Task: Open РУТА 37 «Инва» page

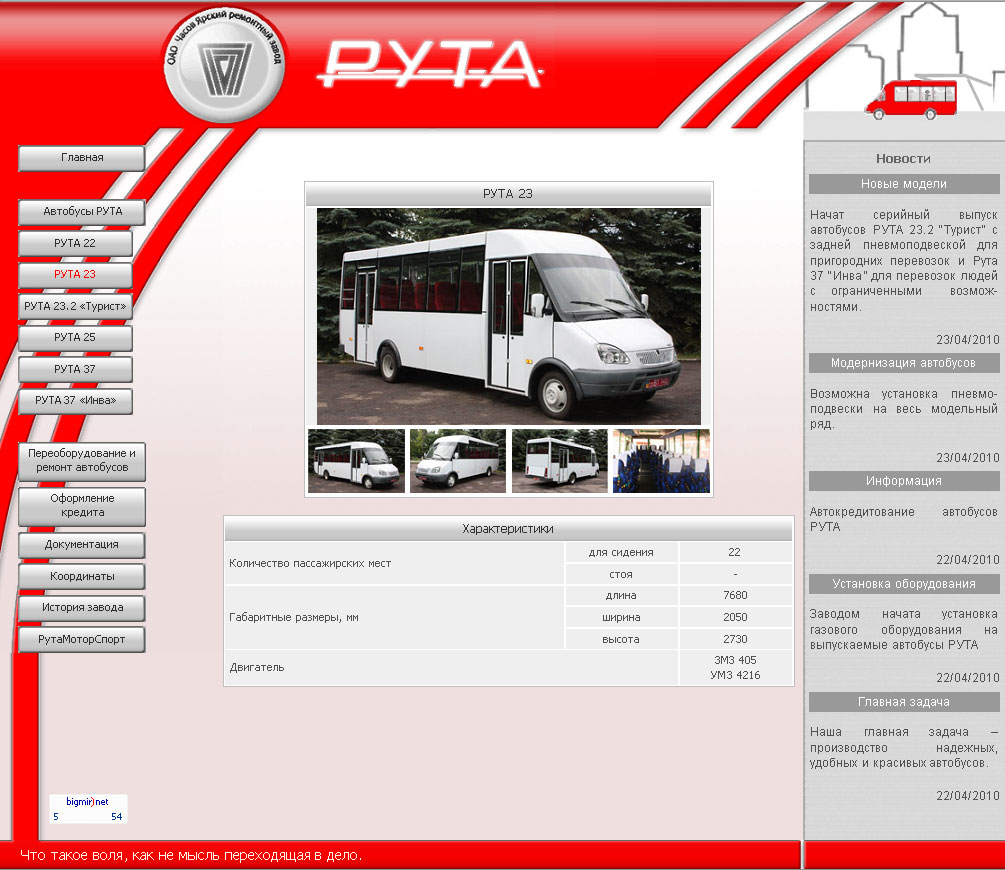Action: pos(76,401)
